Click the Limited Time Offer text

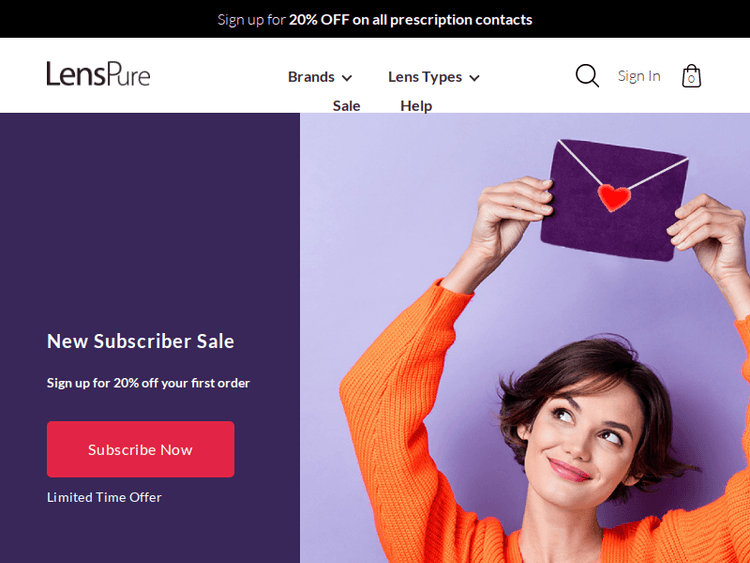point(104,497)
